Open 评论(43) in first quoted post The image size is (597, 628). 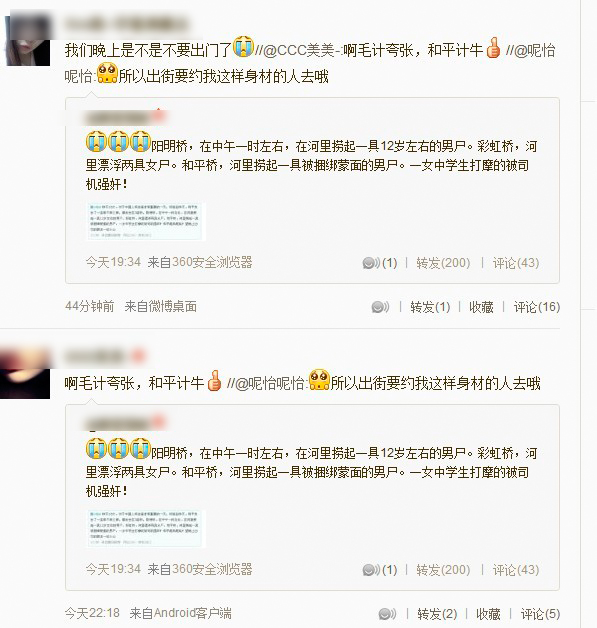(x=516, y=263)
